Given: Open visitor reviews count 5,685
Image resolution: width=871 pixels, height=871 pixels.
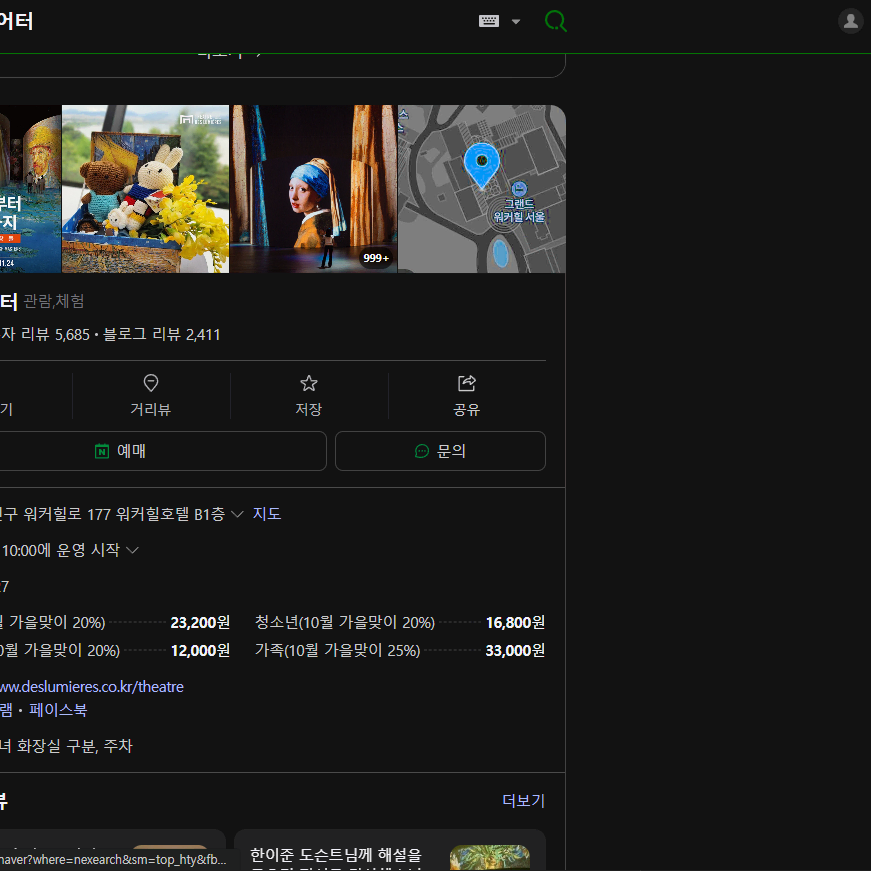Looking at the screenshot, I should 45,334.
